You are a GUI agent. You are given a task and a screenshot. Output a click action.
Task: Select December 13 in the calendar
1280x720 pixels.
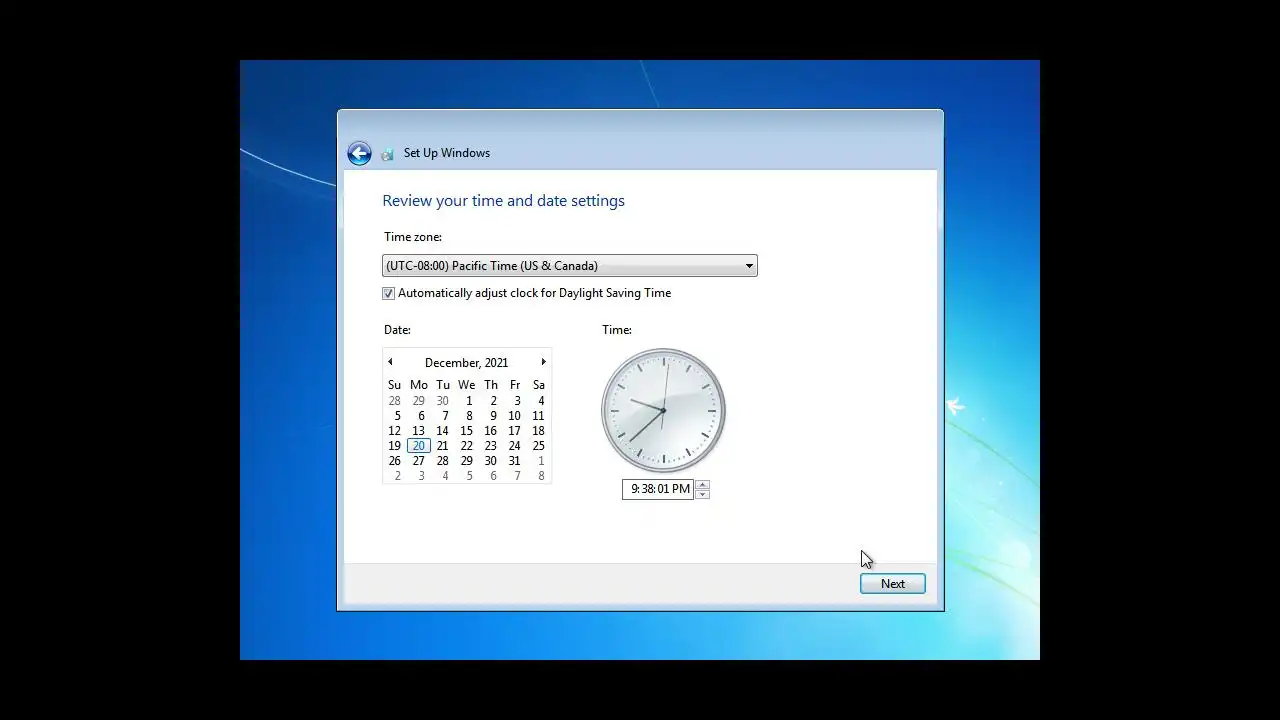pyautogui.click(x=419, y=431)
